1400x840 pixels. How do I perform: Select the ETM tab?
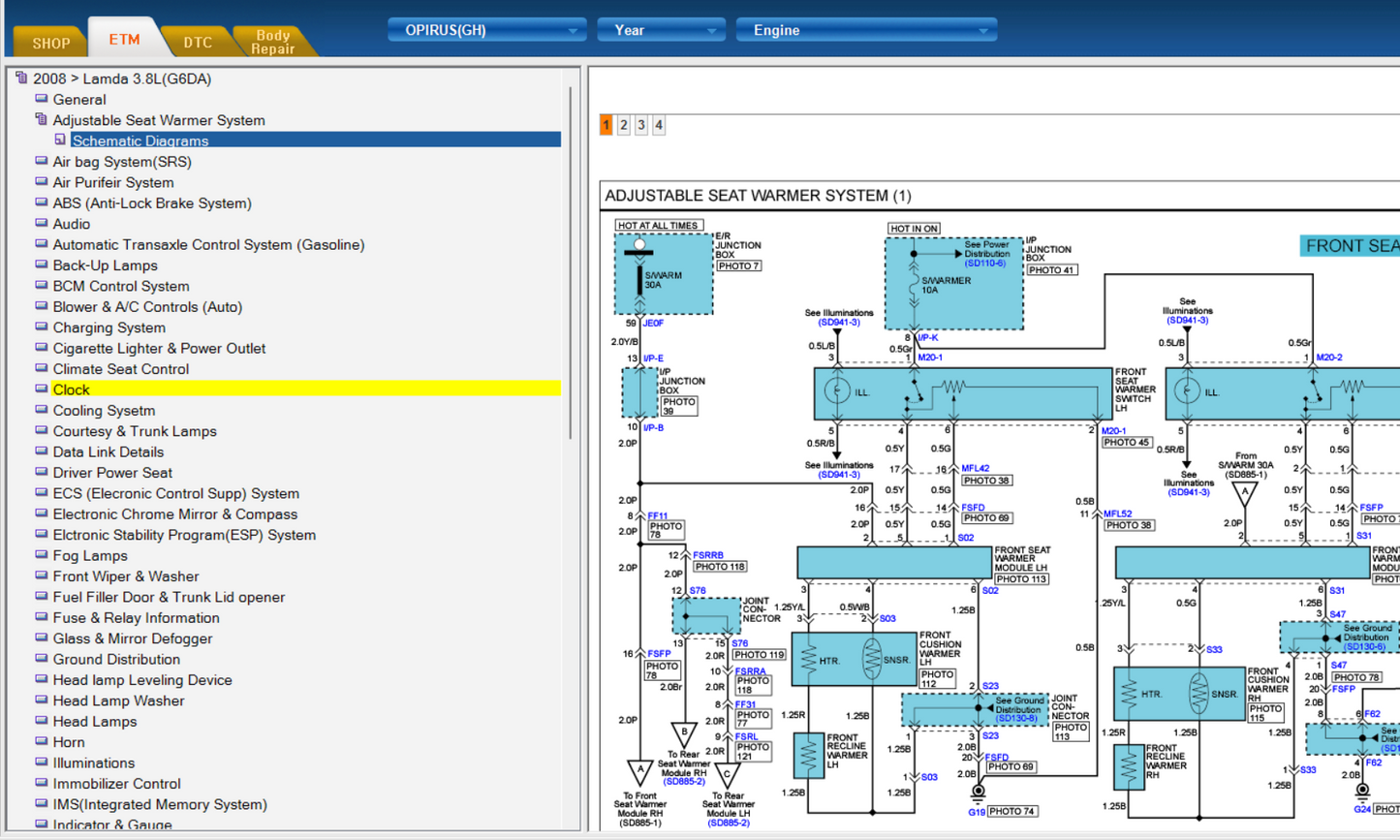point(124,39)
